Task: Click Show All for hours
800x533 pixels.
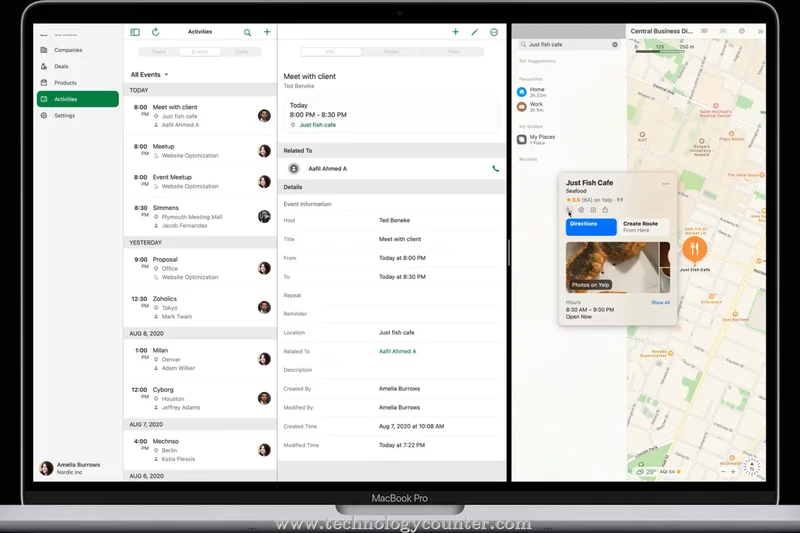Action: pyautogui.click(x=660, y=302)
